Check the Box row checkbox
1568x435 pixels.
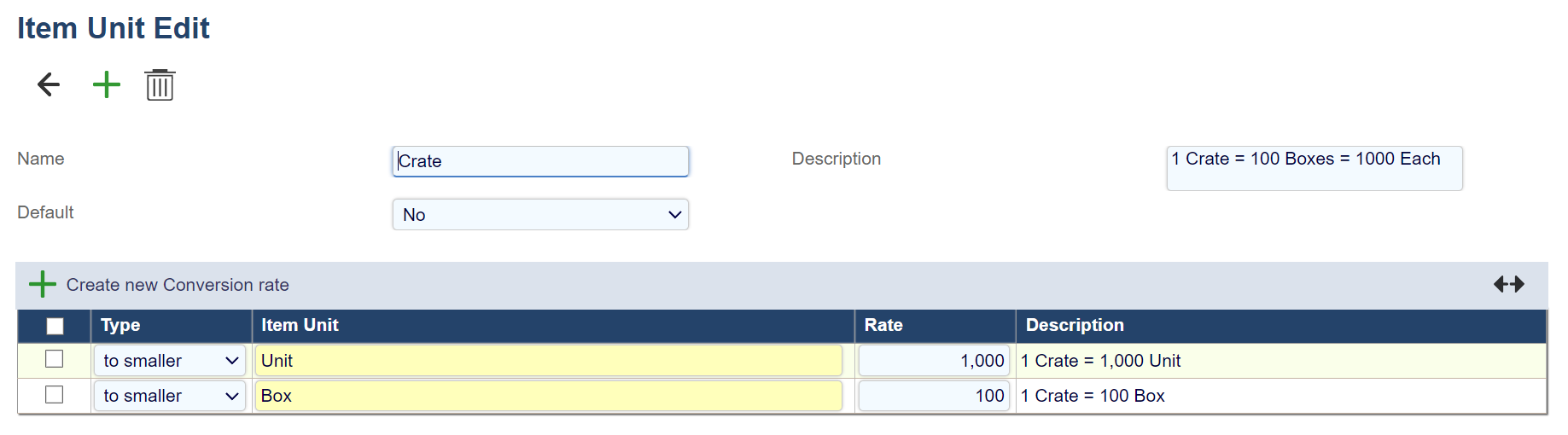[x=55, y=395]
